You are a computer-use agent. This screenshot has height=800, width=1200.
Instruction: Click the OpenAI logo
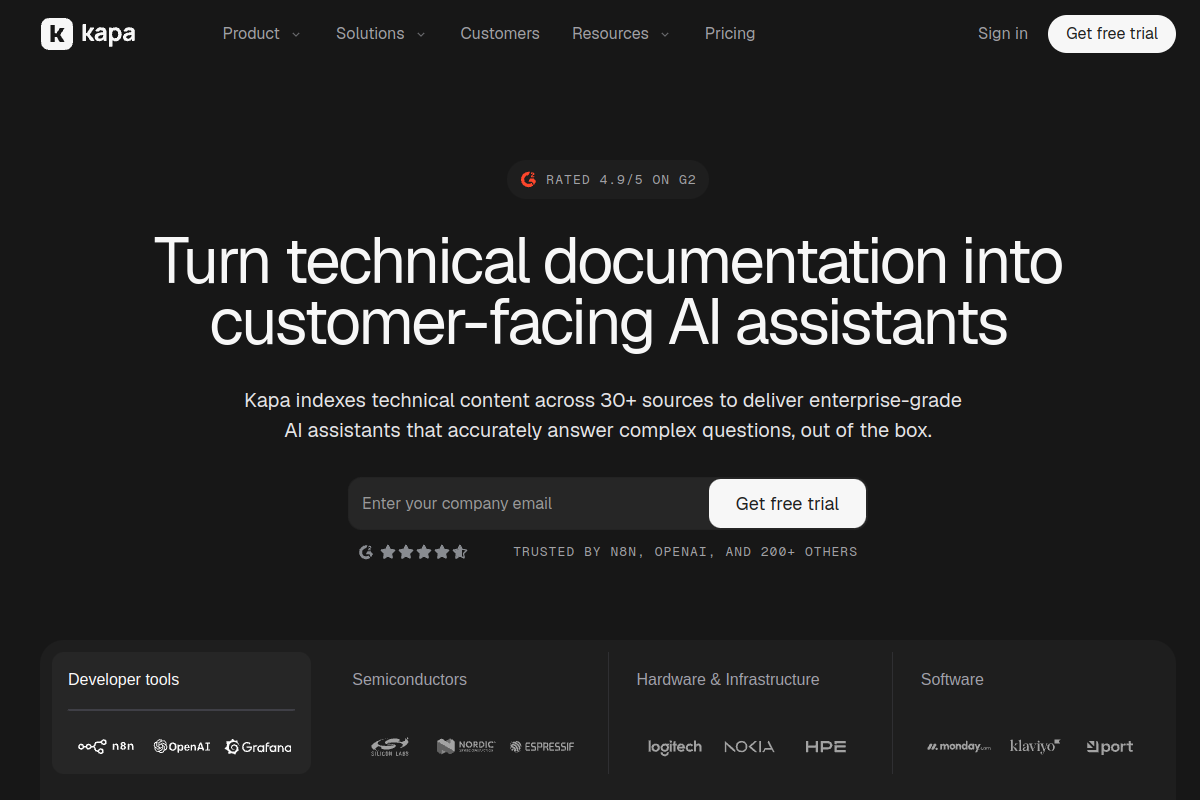pyautogui.click(x=182, y=747)
